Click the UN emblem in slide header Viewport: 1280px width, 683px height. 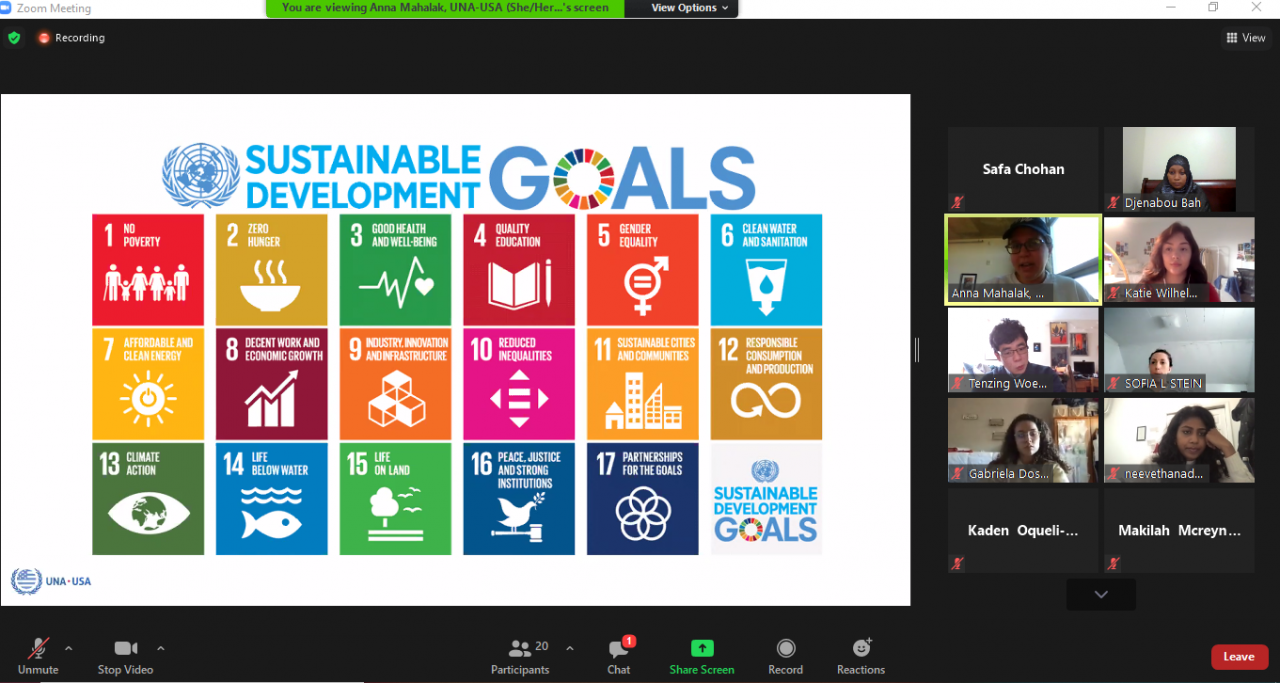pyautogui.click(x=200, y=176)
